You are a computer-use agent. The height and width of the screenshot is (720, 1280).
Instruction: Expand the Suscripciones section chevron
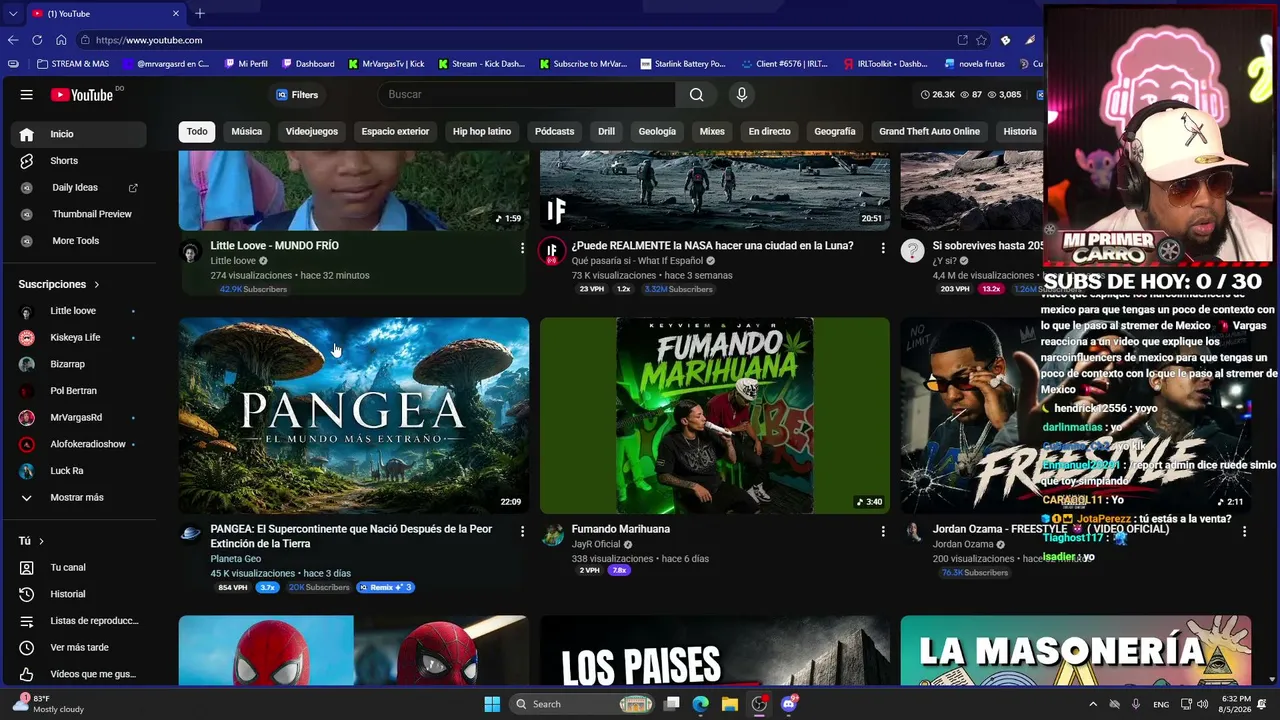(96, 285)
